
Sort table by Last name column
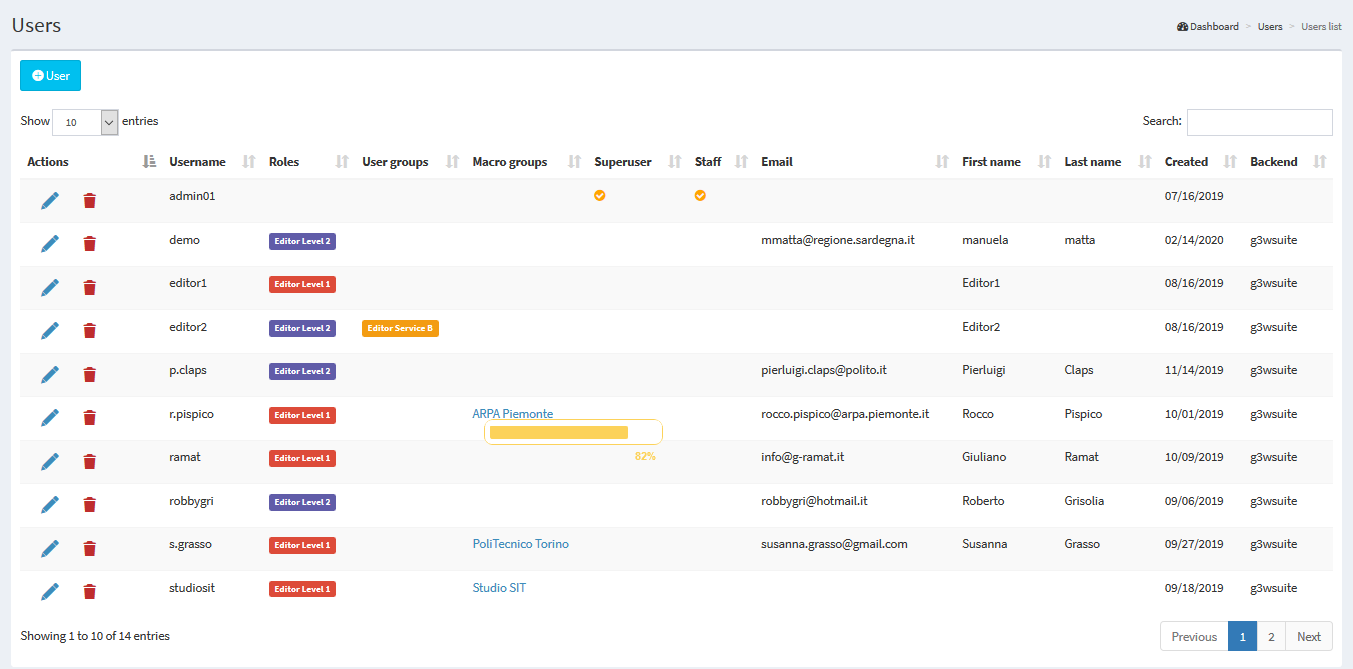point(1145,162)
